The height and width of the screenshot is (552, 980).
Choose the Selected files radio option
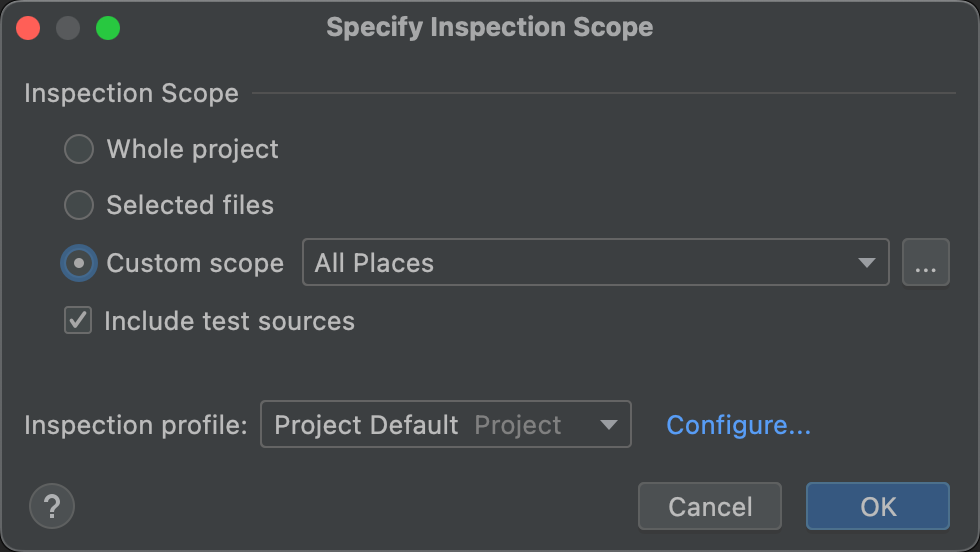pos(78,206)
